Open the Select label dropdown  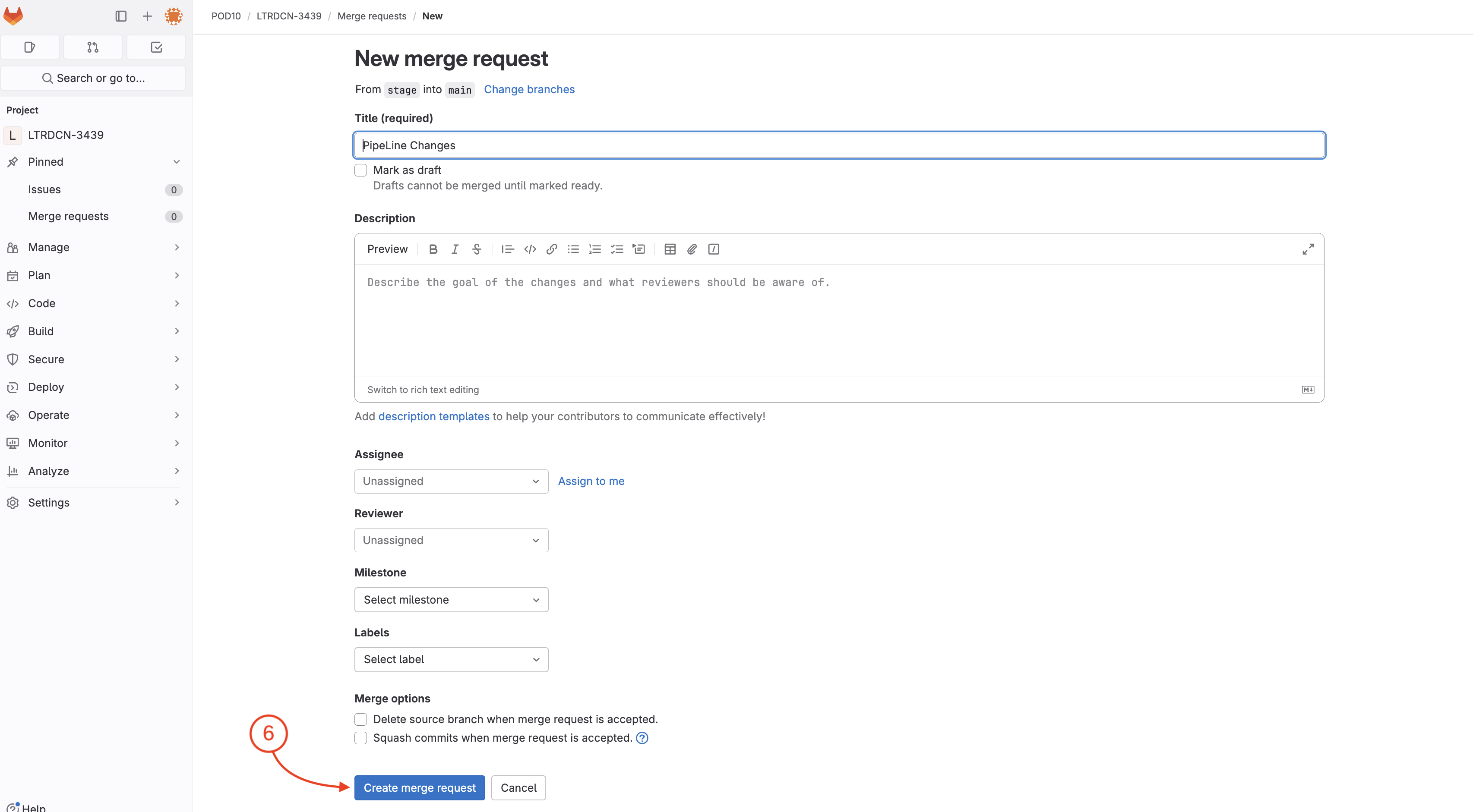[x=451, y=659]
